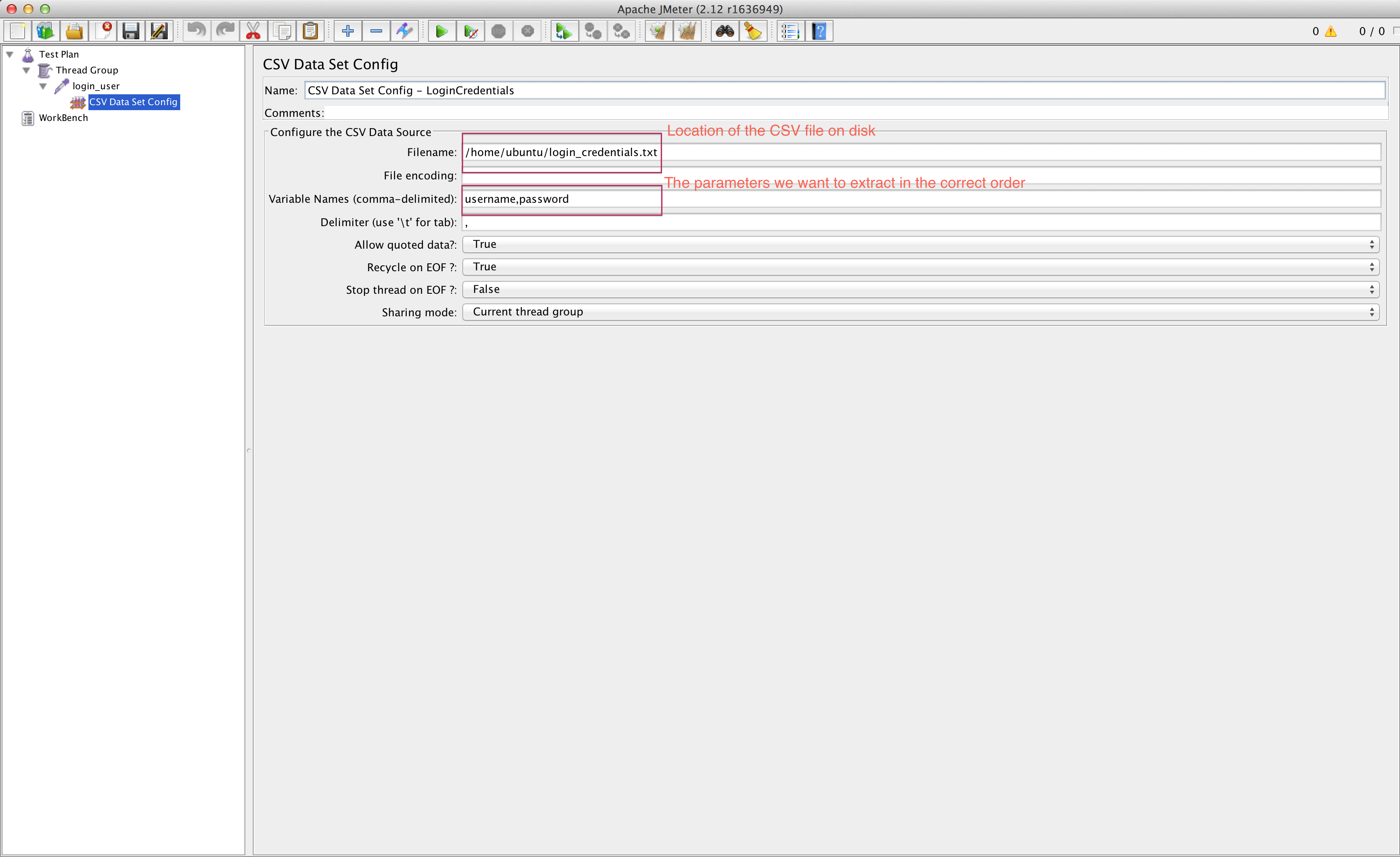
Task: Open Search with the binoculars icon
Action: point(725,31)
